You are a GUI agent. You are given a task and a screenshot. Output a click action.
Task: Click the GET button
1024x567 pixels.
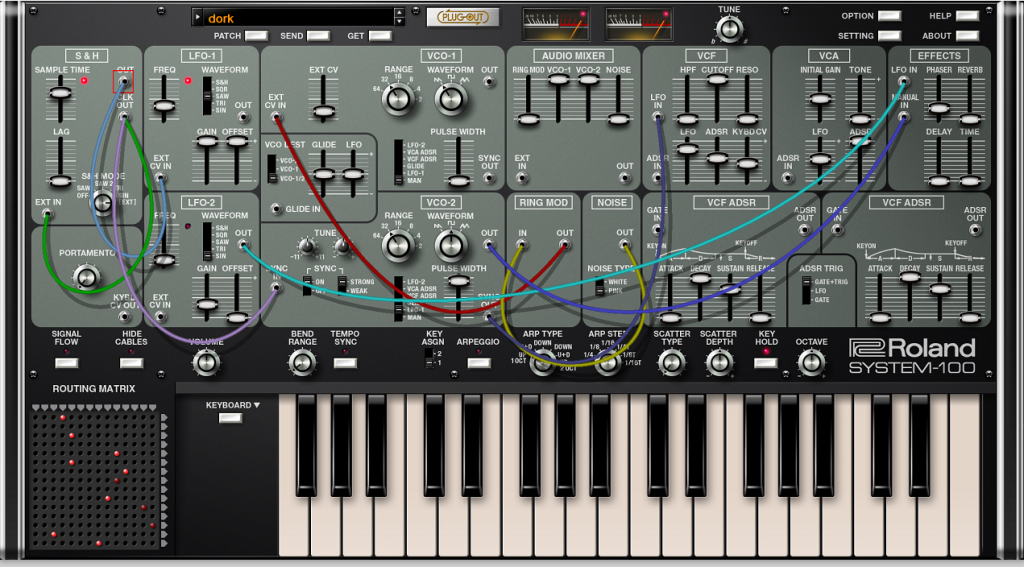coord(380,36)
